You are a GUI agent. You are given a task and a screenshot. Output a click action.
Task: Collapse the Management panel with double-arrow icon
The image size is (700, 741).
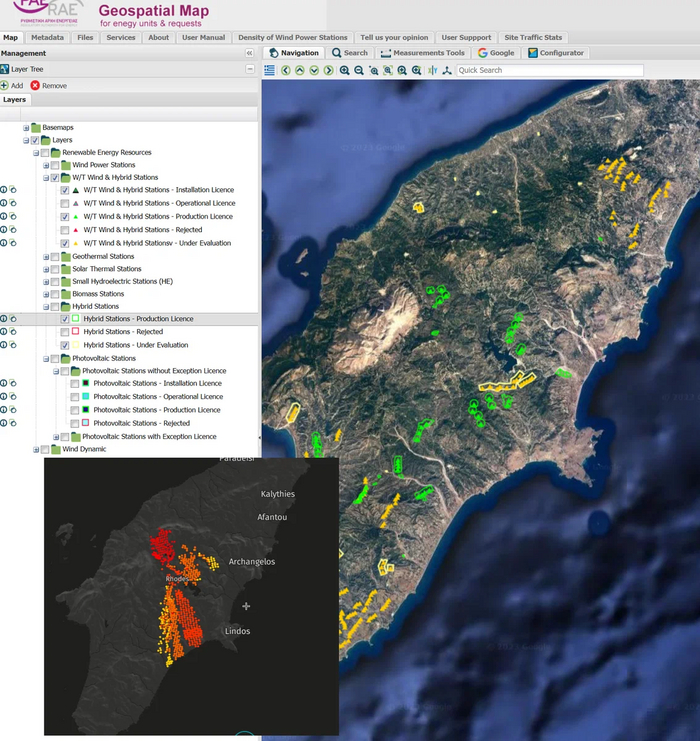250,53
